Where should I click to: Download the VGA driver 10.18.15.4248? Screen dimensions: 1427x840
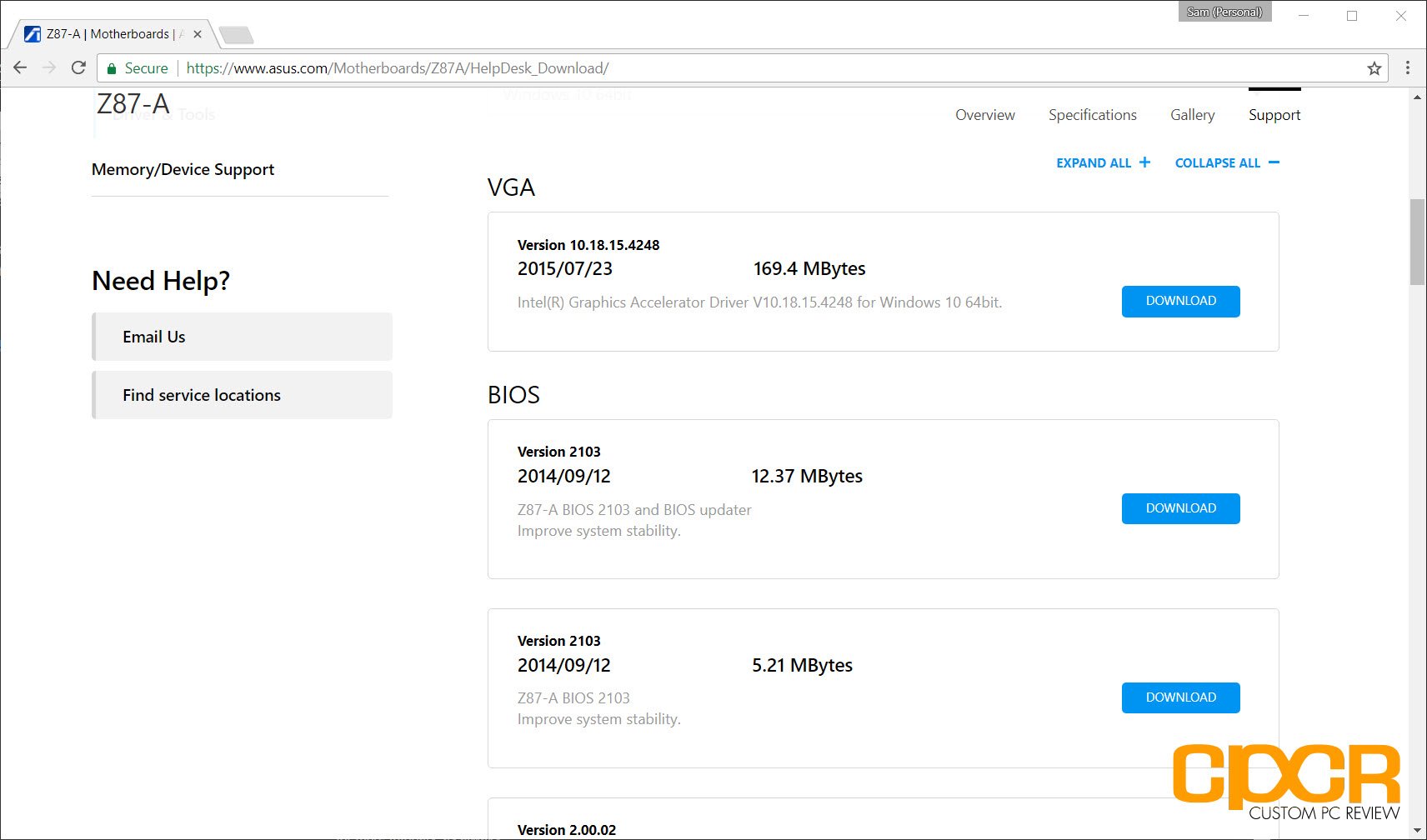(x=1180, y=301)
